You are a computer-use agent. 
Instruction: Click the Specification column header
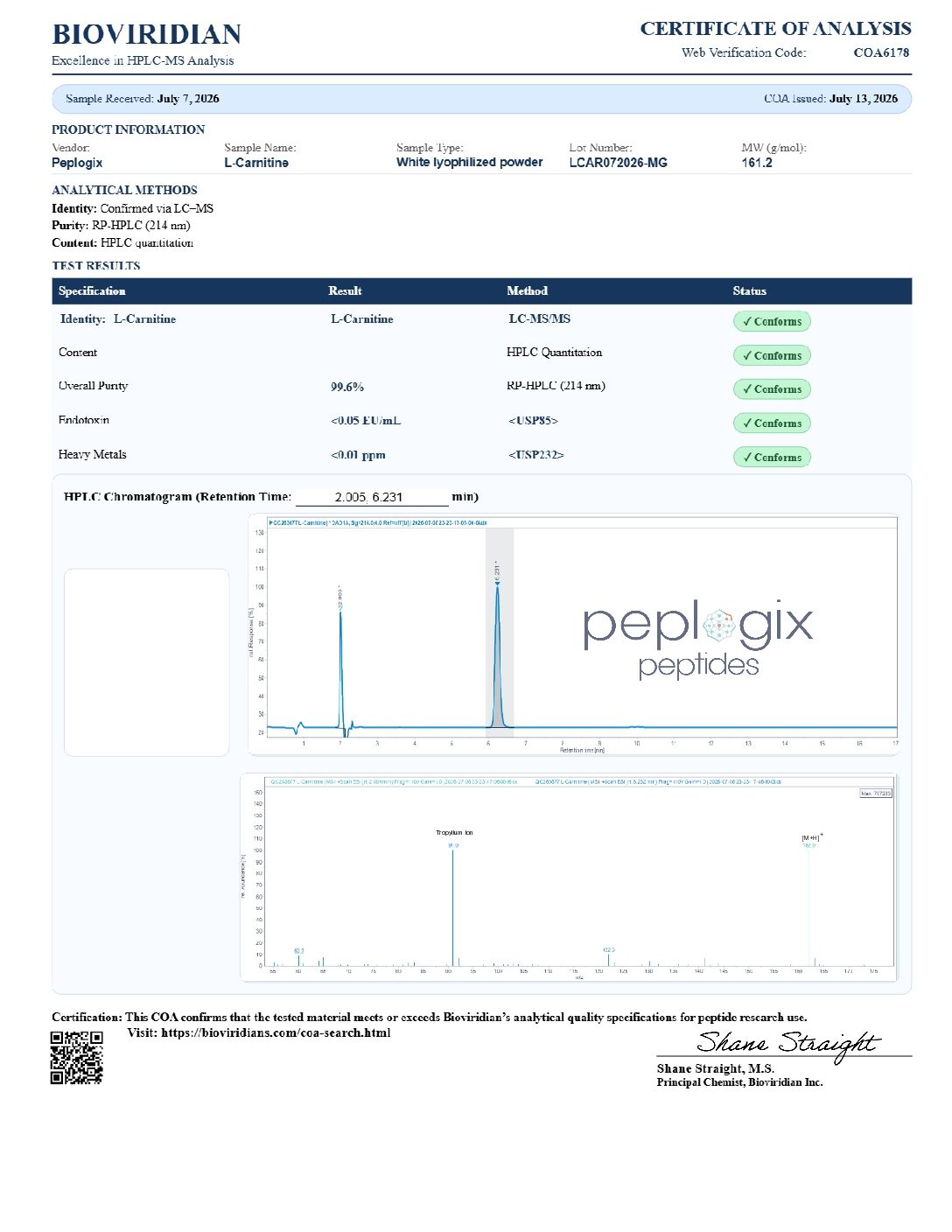[x=92, y=290]
